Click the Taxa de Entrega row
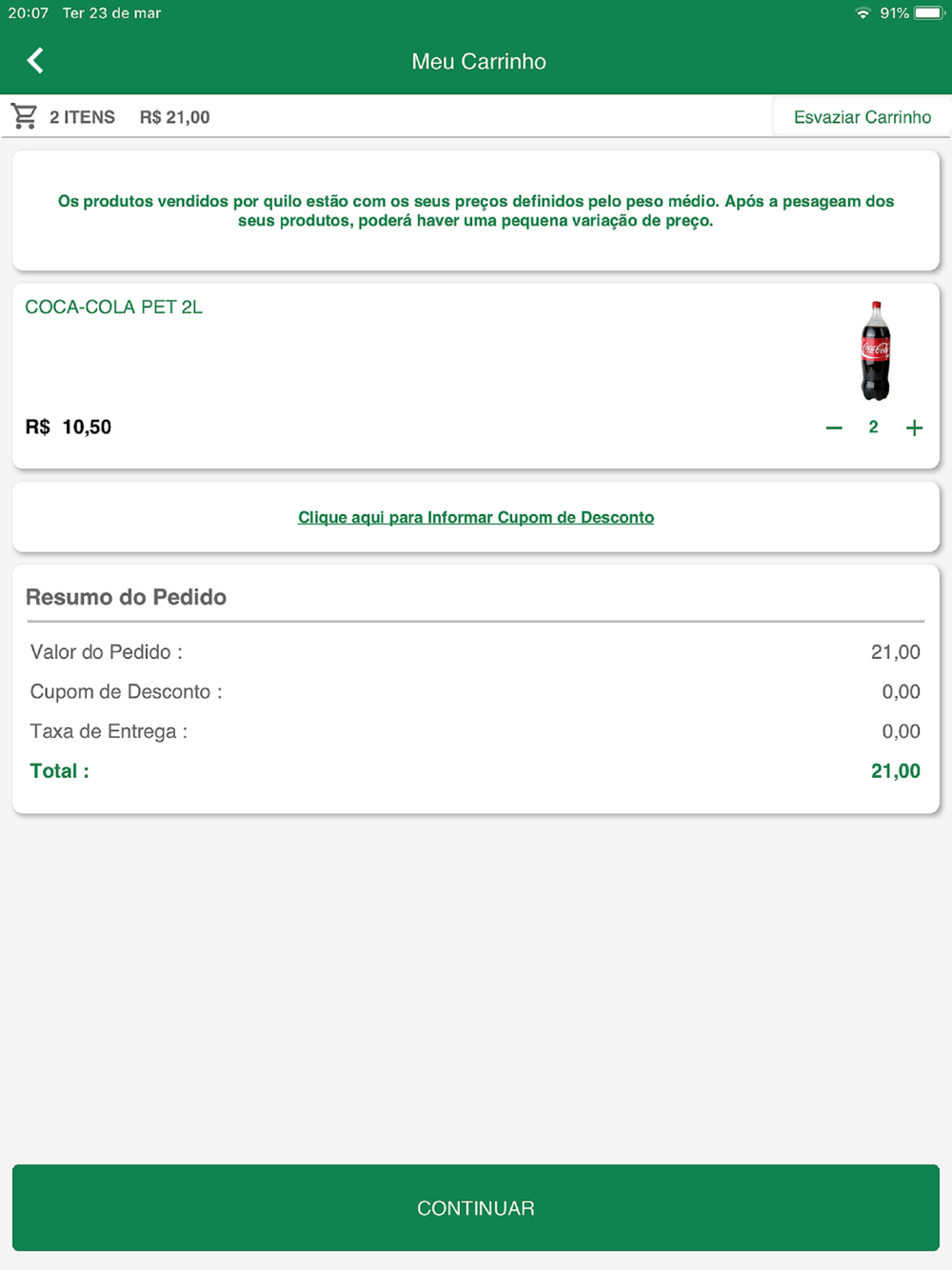Viewport: 952px width, 1270px height. 475,731
